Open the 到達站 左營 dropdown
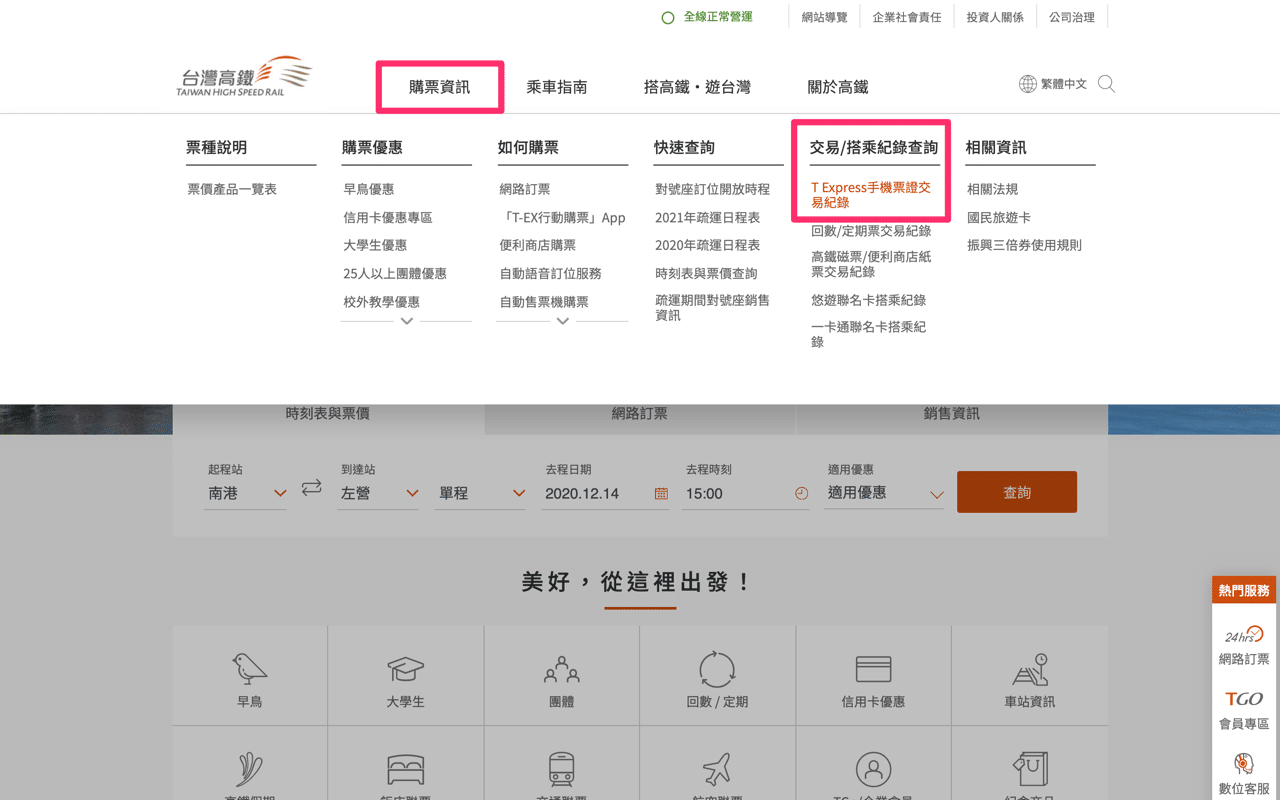1280x800 pixels. (379, 493)
